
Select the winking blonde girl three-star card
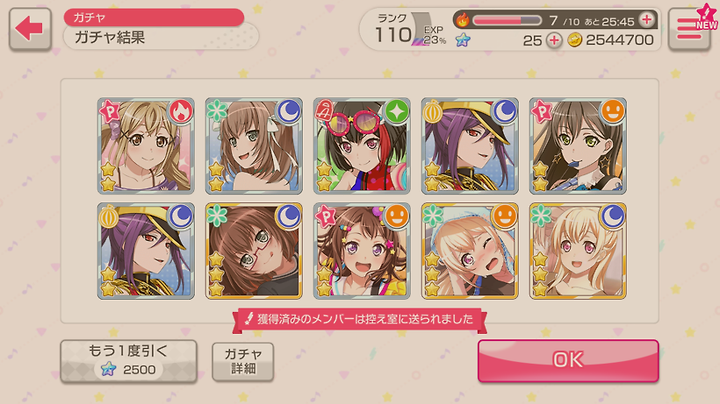(x=470, y=251)
